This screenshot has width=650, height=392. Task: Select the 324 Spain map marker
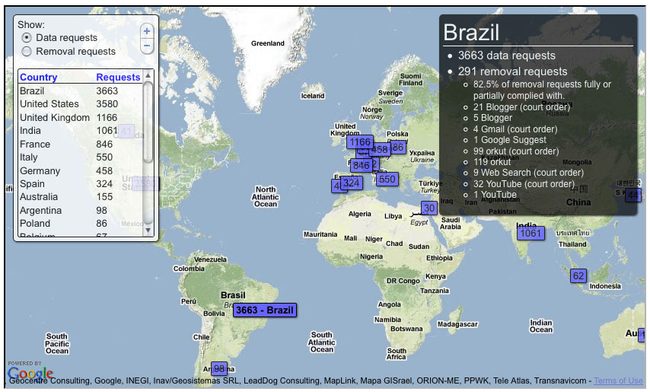pyautogui.click(x=351, y=183)
